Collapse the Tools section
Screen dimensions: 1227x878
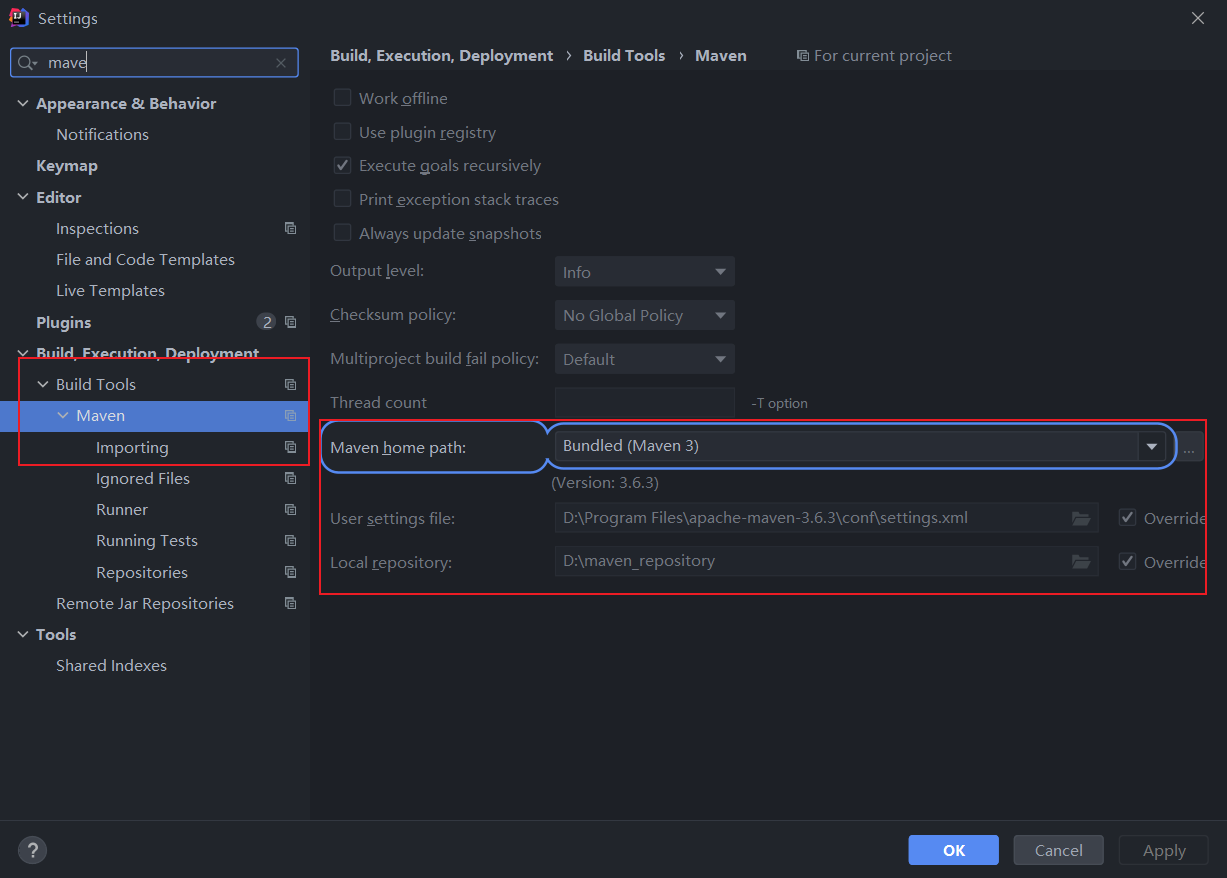pyautogui.click(x=23, y=634)
